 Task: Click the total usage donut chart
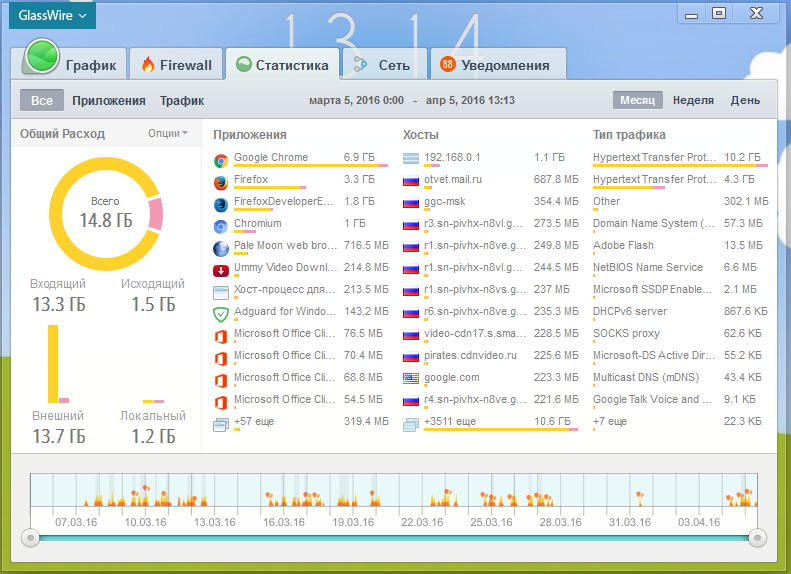click(x=106, y=214)
